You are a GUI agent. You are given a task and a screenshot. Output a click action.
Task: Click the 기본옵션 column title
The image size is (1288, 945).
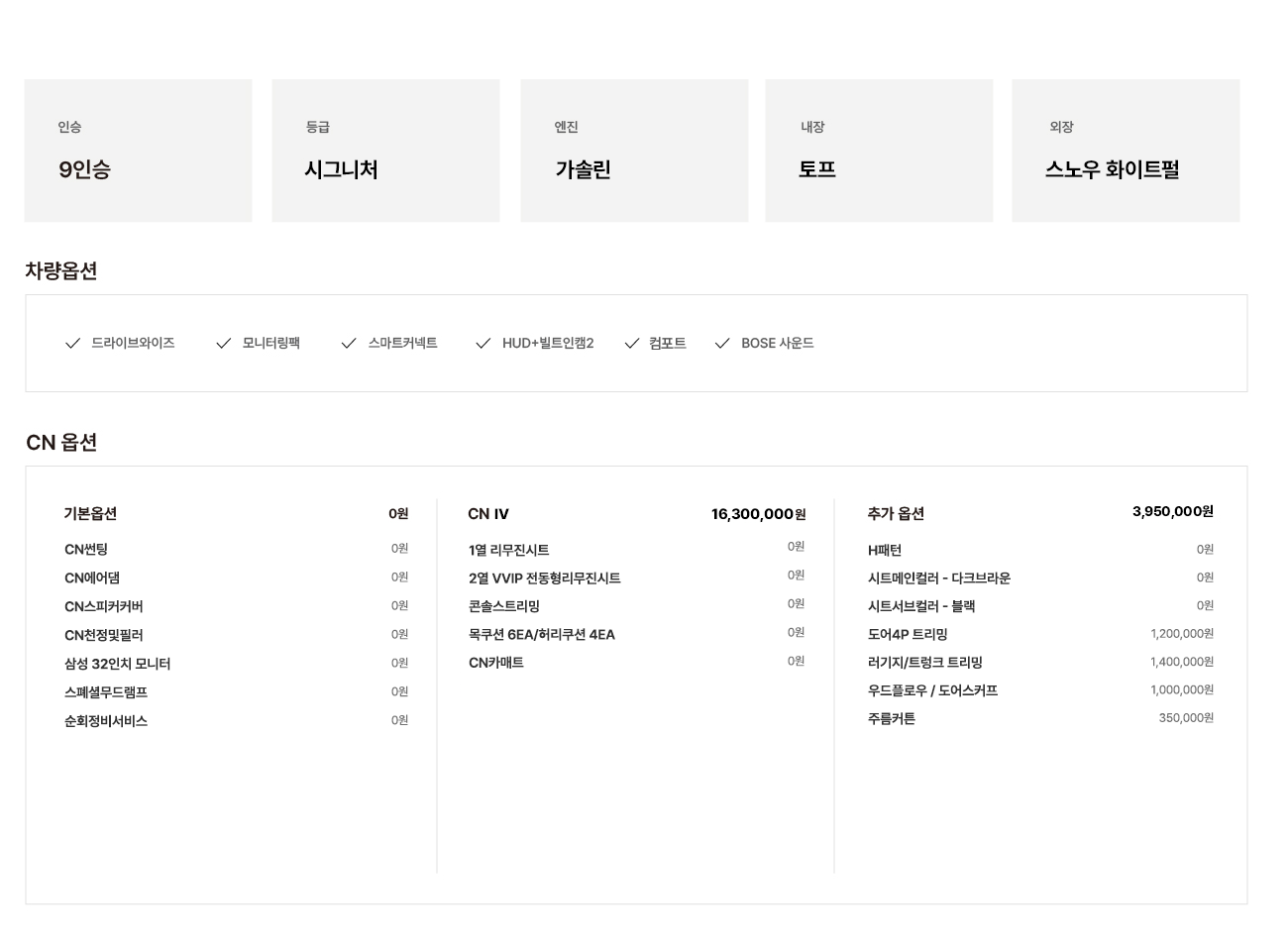point(90,514)
